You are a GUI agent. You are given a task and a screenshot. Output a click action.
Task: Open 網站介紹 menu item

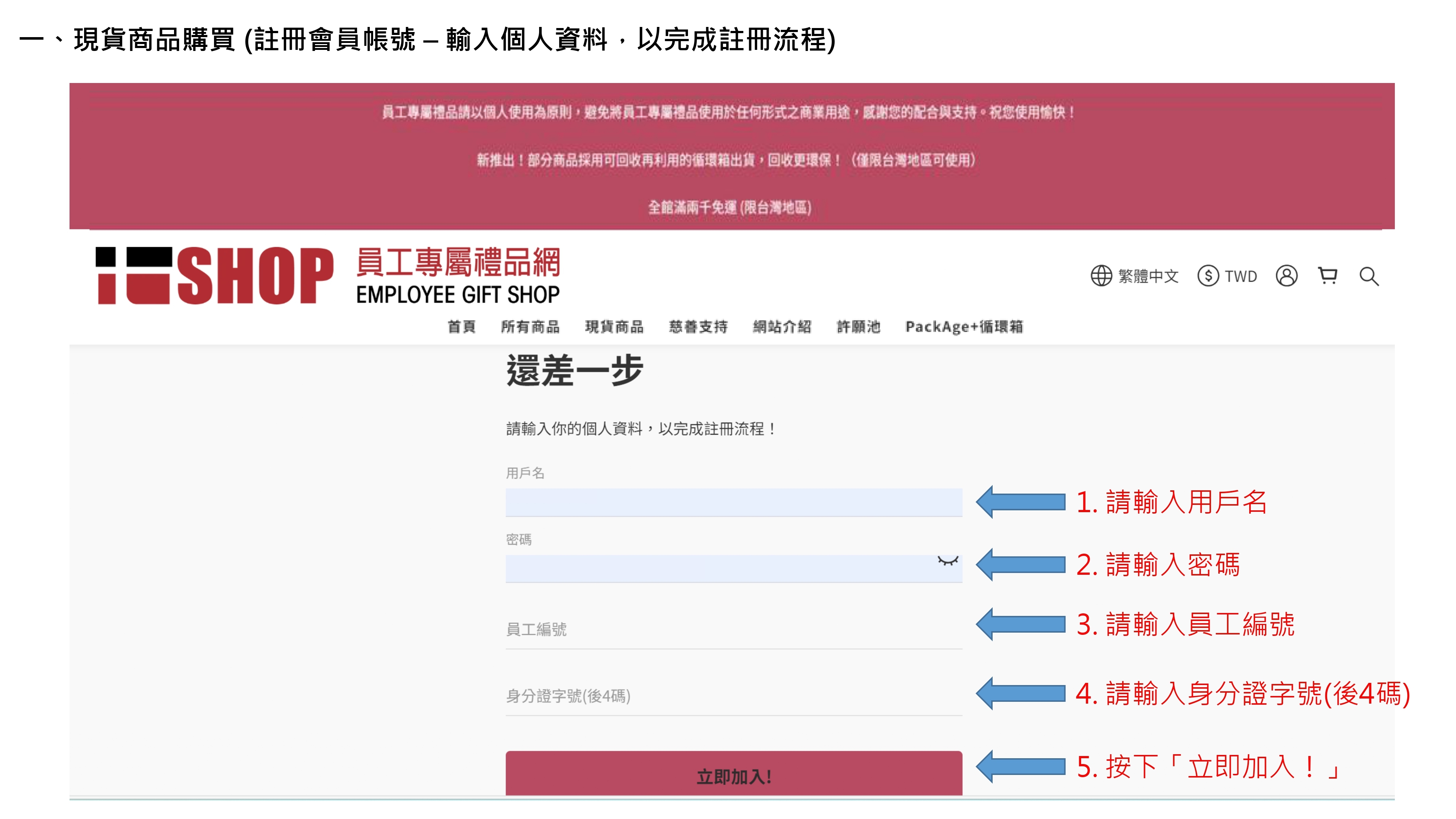782,327
